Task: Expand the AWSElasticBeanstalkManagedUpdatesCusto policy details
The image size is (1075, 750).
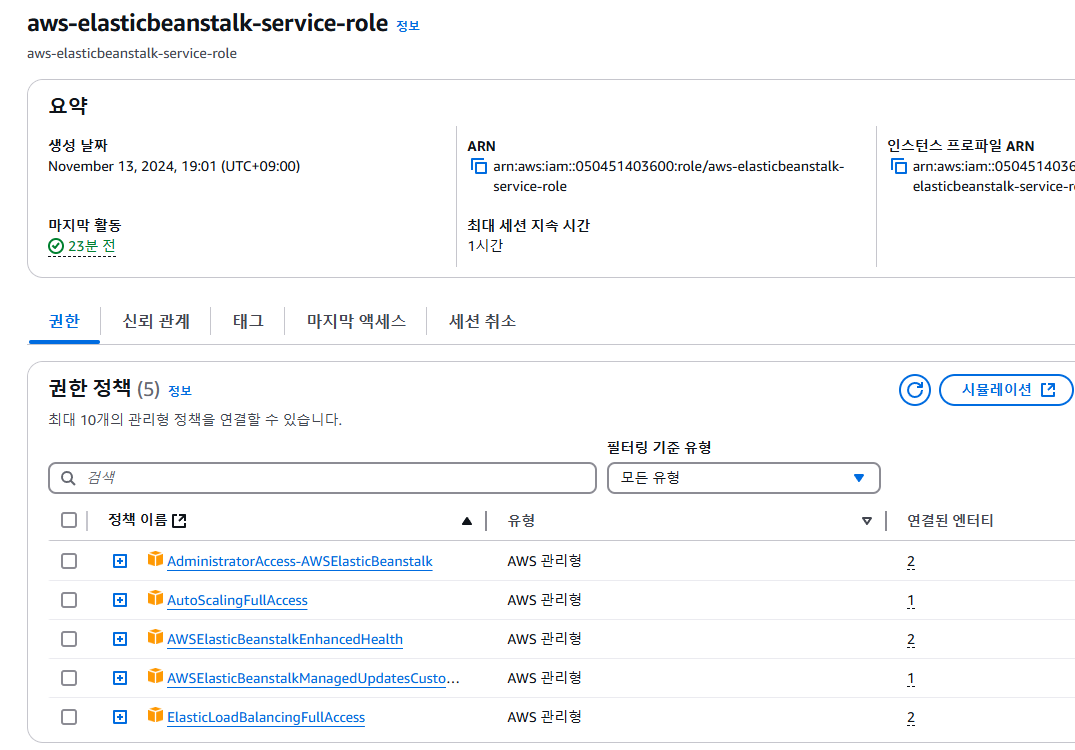Action: point(120,679)
